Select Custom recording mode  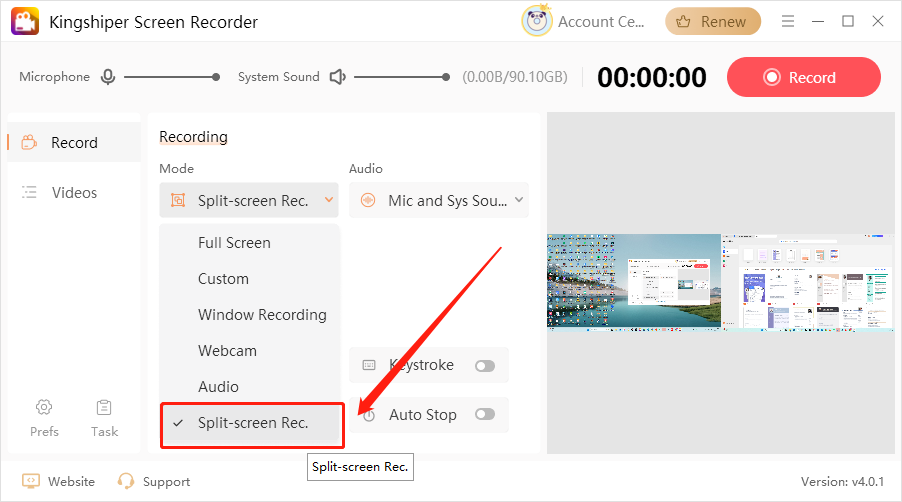point(223,279)
